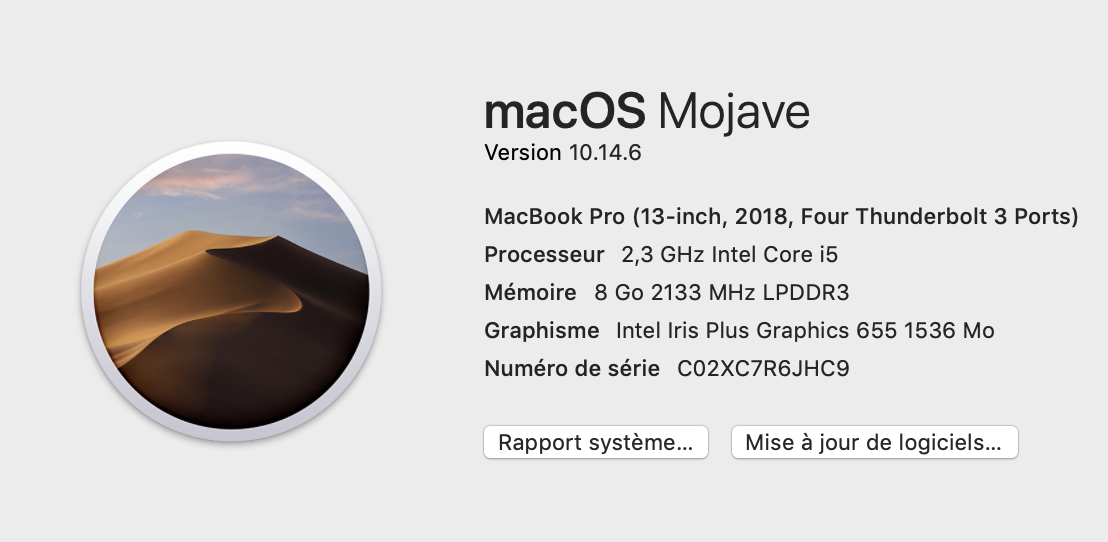Open Mise à jour de logiciels…
Image resolution: width=1108 pixels, height=542 pixels.
pos(874,442)
